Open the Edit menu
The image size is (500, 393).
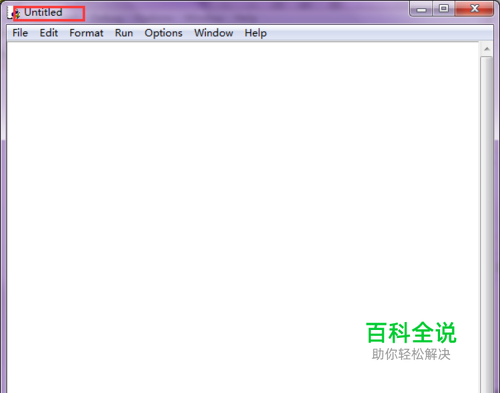pos(49,33)
